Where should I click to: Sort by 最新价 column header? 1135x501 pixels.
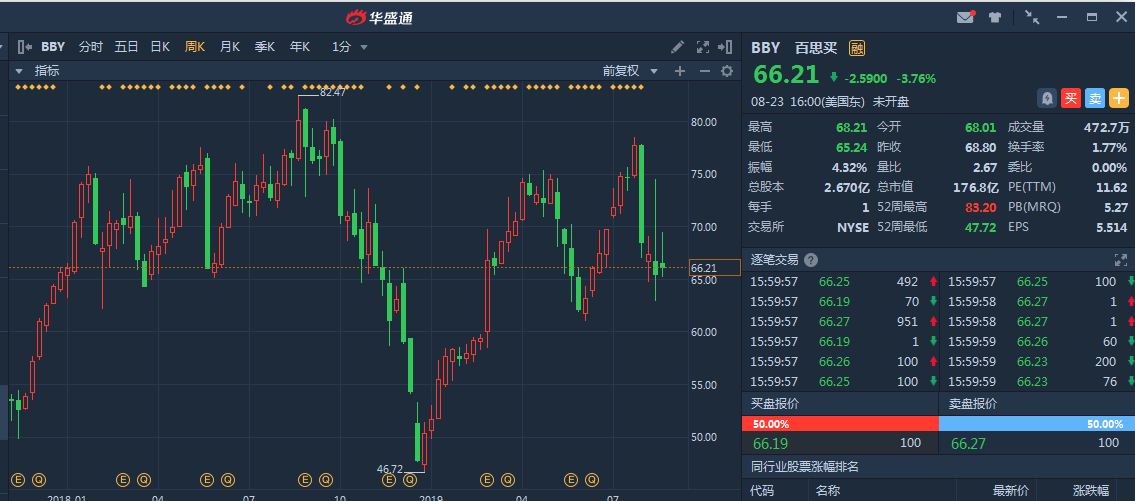1010,490
